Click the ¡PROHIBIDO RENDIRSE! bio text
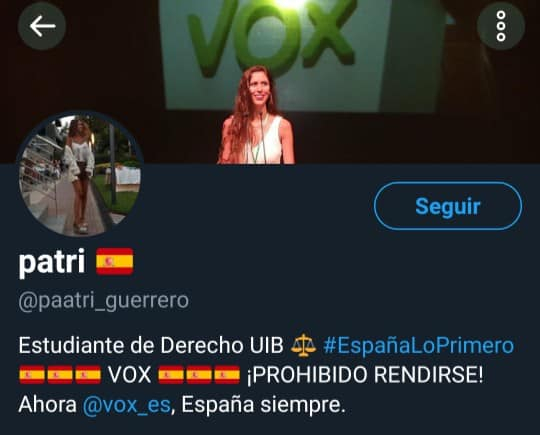The width and height of the screenshot is (540, 435). click(365, 375)
